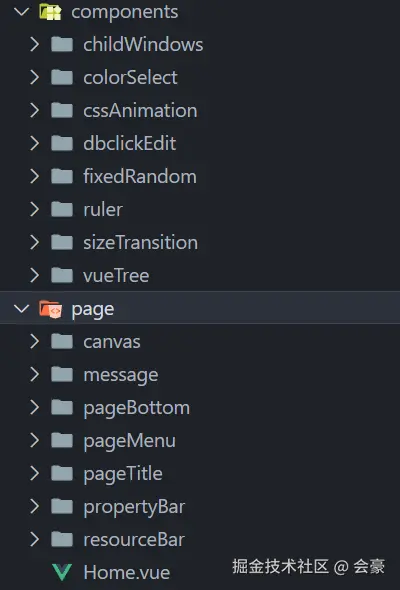Click the ruler folder icon
The width and height of the screenshot is (400, 590).
62,210
